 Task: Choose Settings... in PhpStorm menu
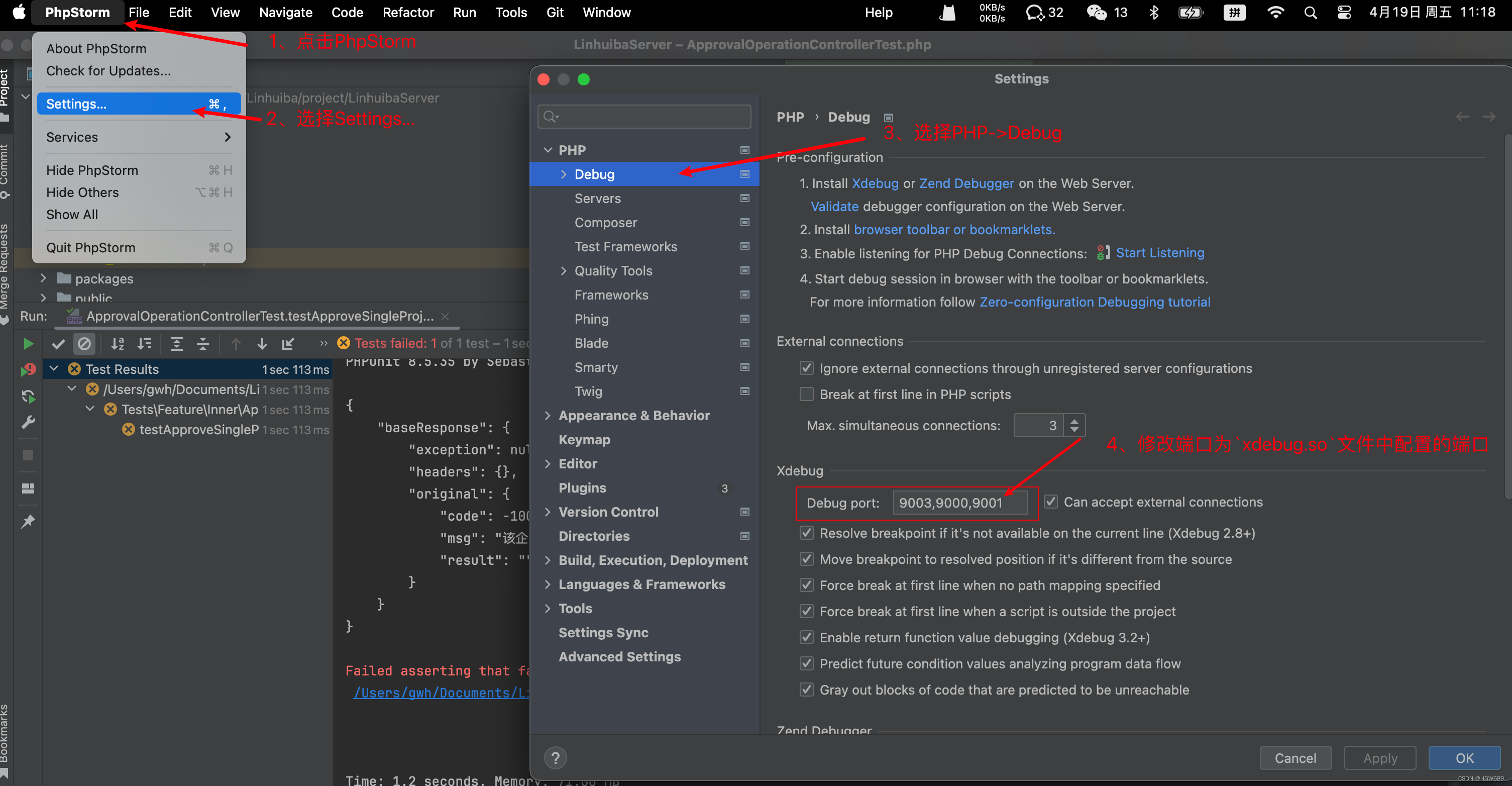click(139, 104)
